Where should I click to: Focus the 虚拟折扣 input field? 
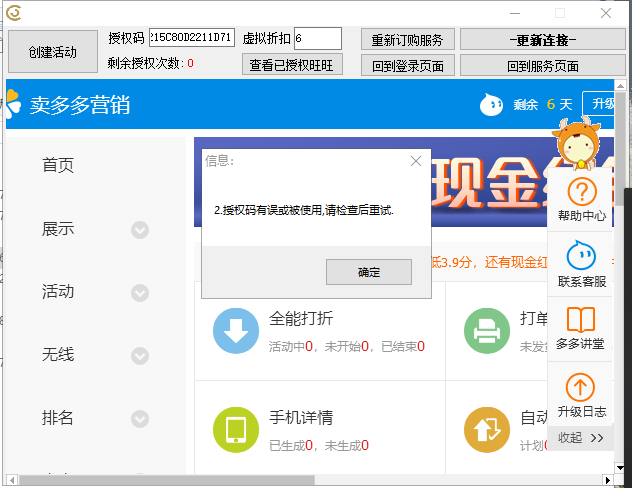click(x=318, y=38)
